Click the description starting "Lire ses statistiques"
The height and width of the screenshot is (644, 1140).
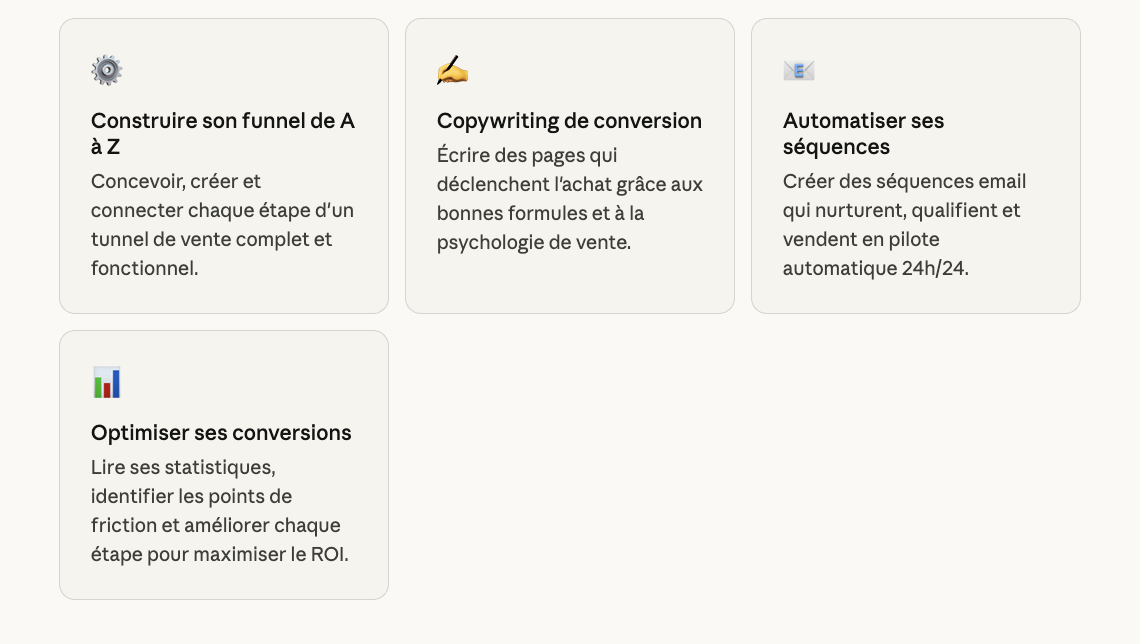(219, 510)
